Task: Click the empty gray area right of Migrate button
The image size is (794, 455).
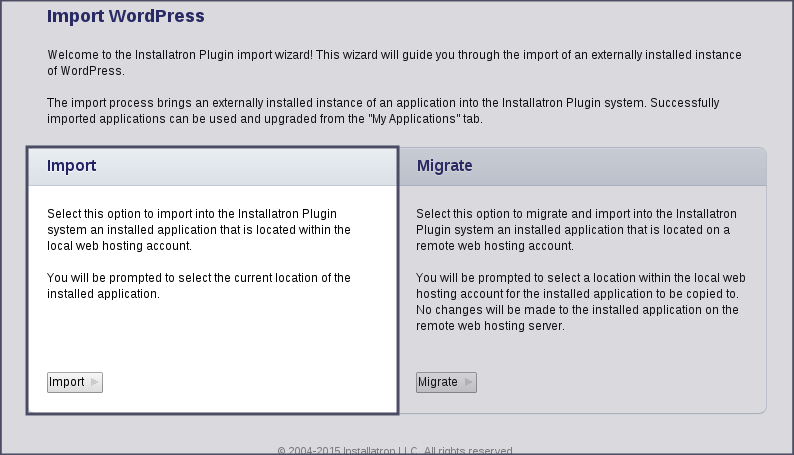Action: 620,382
